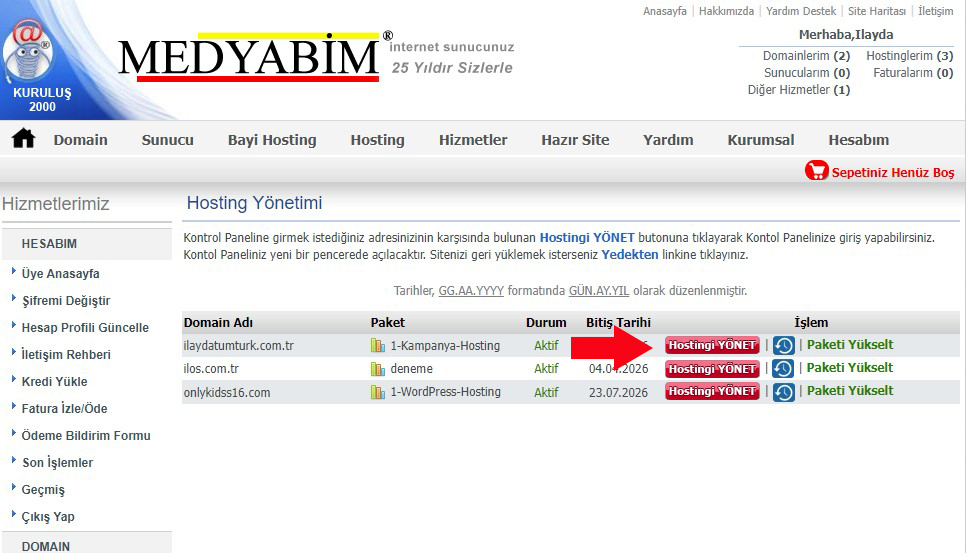This screenshot has width=966, height=553.
Task: Open Domainlerim (2) link
Action: click(806, 56)
